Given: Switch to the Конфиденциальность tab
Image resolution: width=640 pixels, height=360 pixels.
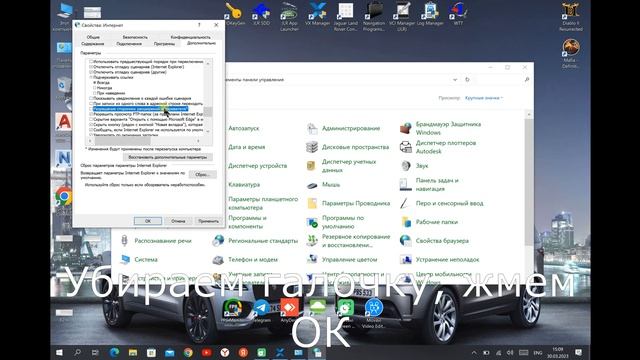Looking at the screenshot, I should pyautogui.click(x=190, y=37).
